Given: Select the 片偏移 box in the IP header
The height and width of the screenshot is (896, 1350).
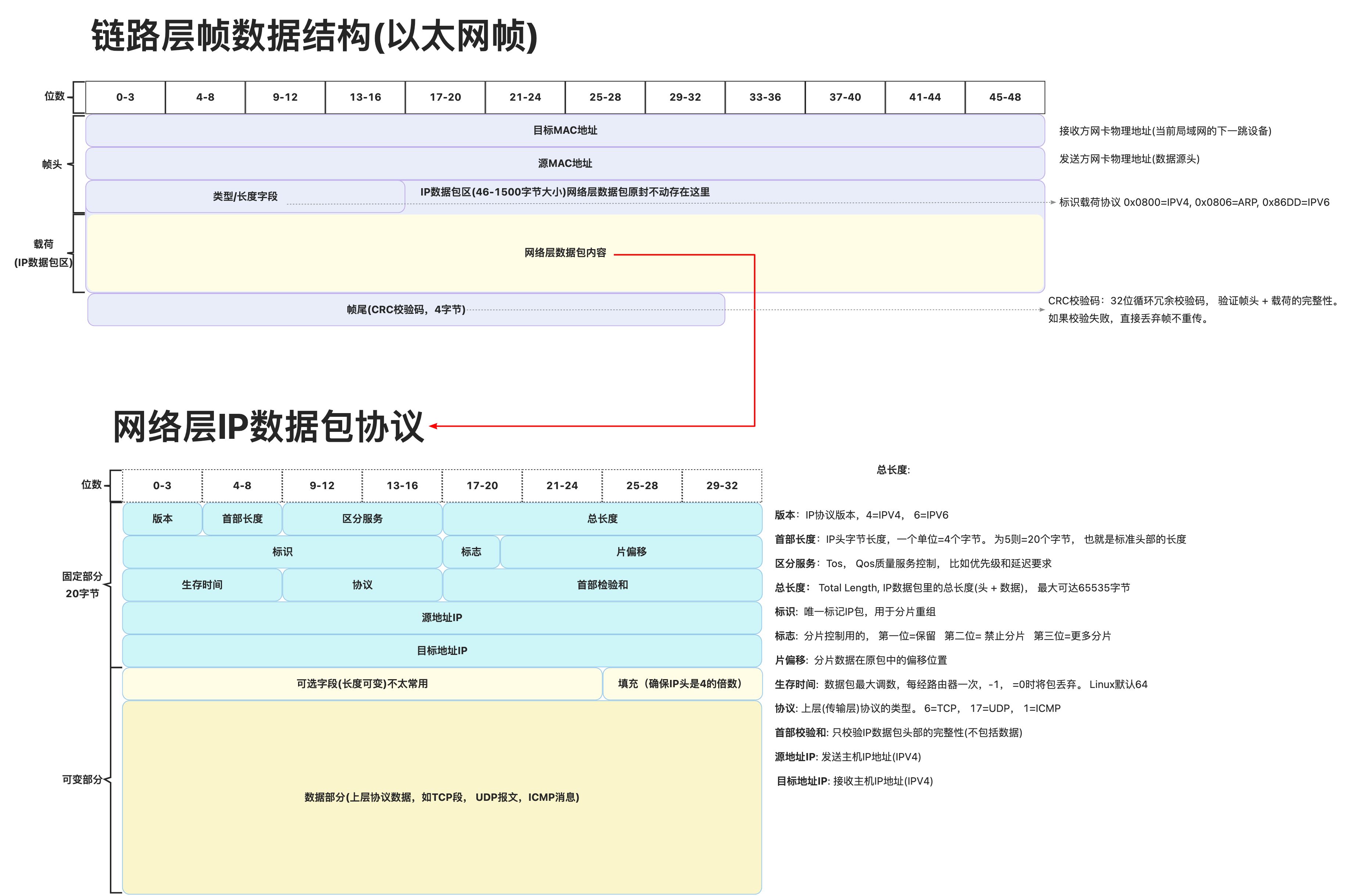Looking at the screenshot, I should pyautogui.click(x=631, y=552).
